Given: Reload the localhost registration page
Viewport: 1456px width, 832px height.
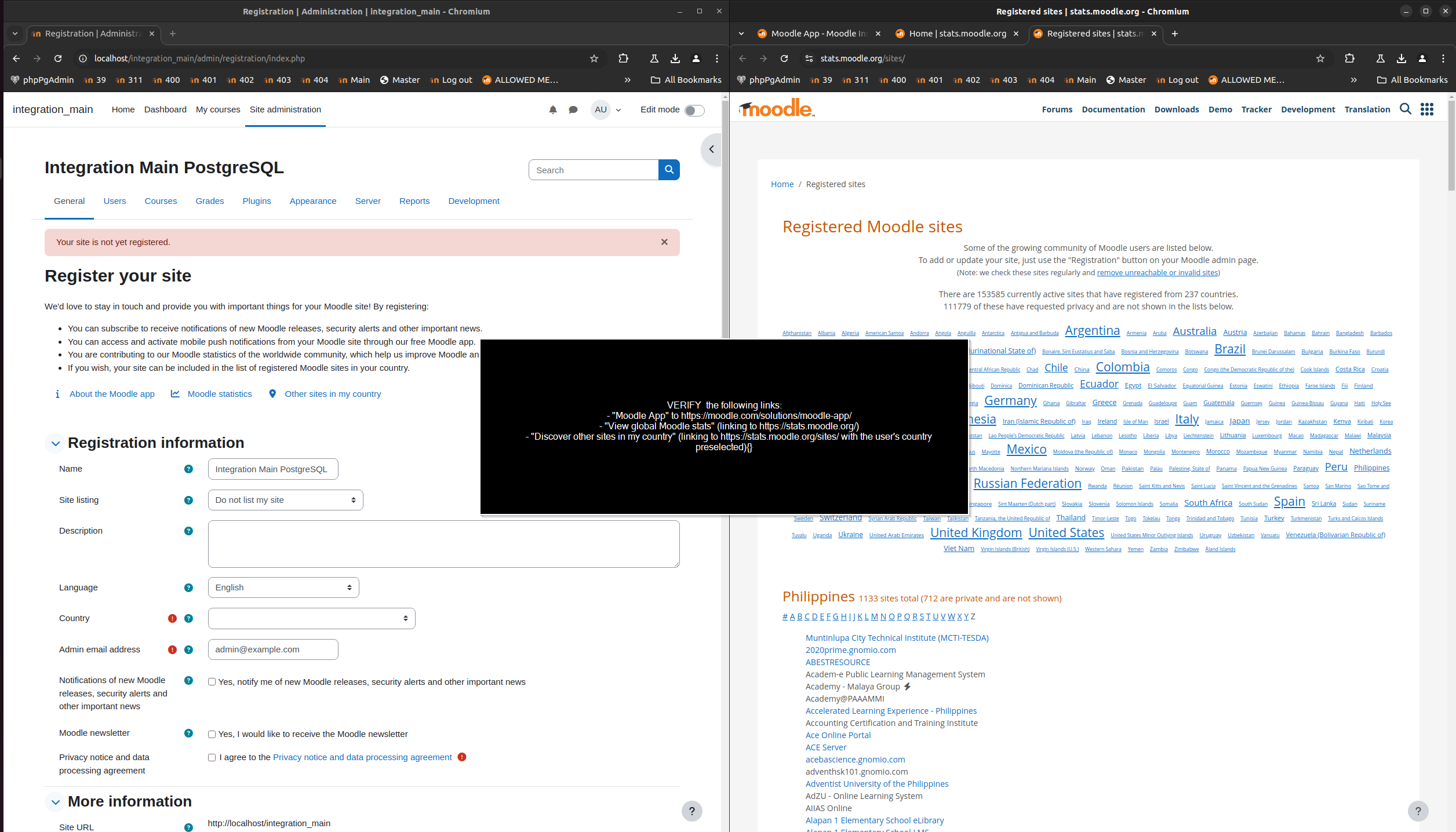Looking at the screenshot, I should [58, 59].
